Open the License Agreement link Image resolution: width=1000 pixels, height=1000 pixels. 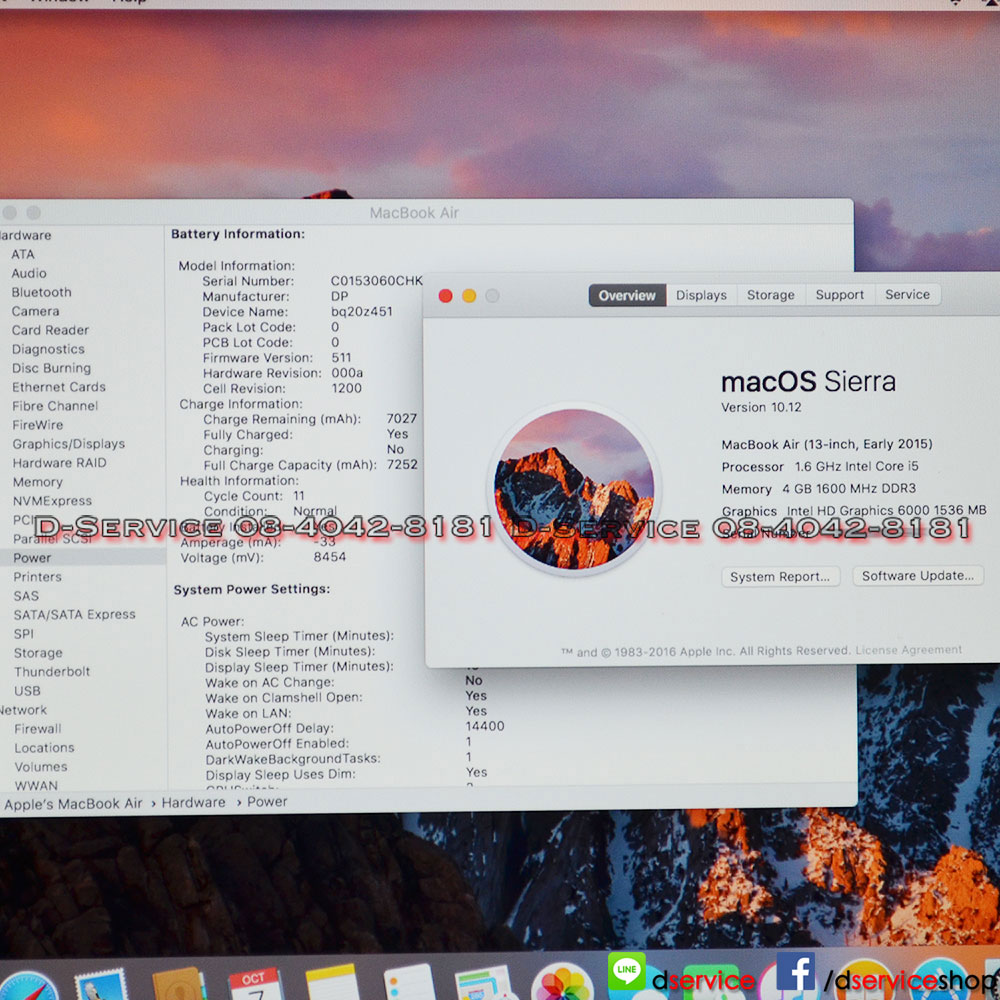(909, 650)
